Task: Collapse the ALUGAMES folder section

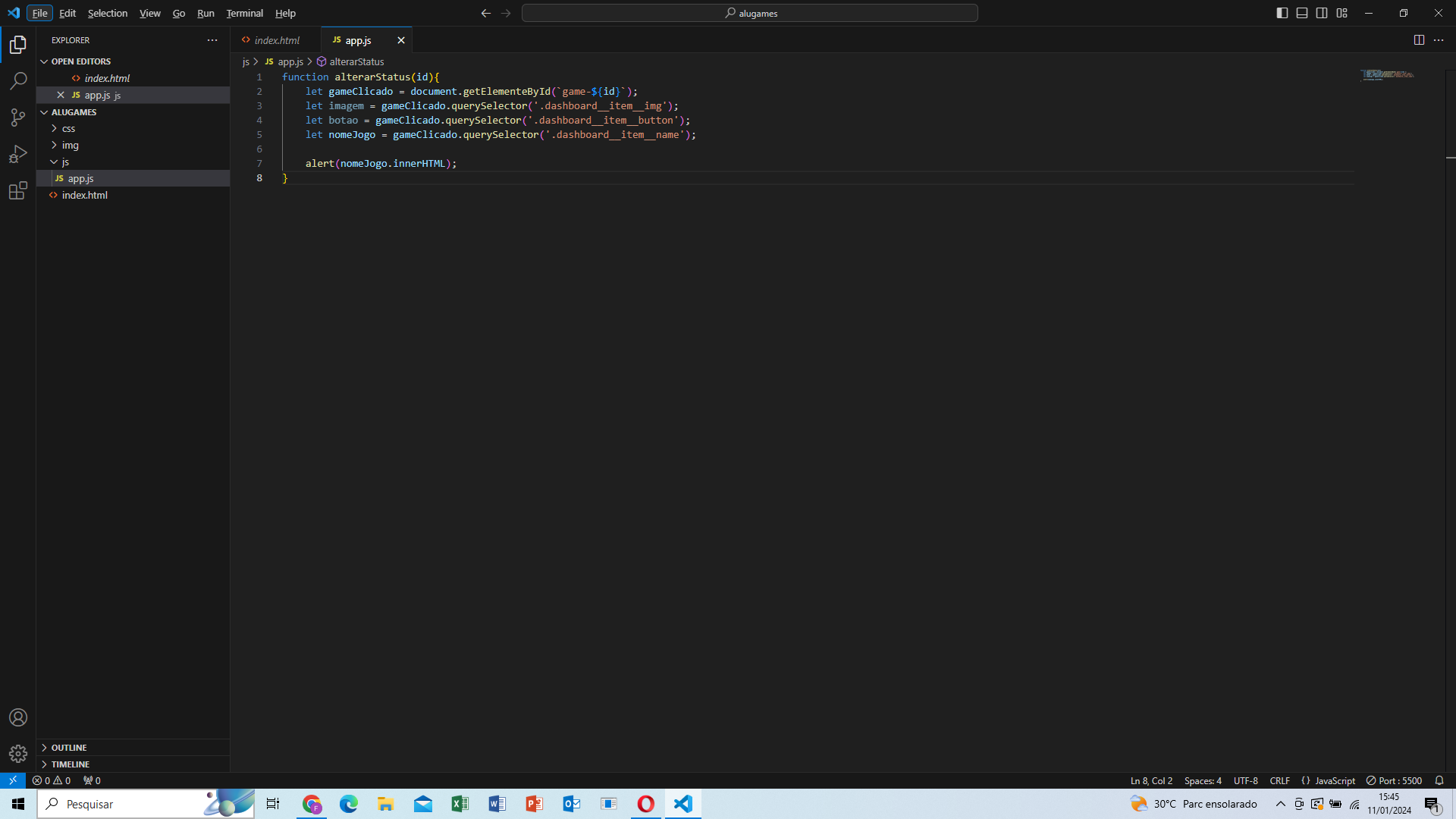Action: pyautogui.click(x=133, y=112)
